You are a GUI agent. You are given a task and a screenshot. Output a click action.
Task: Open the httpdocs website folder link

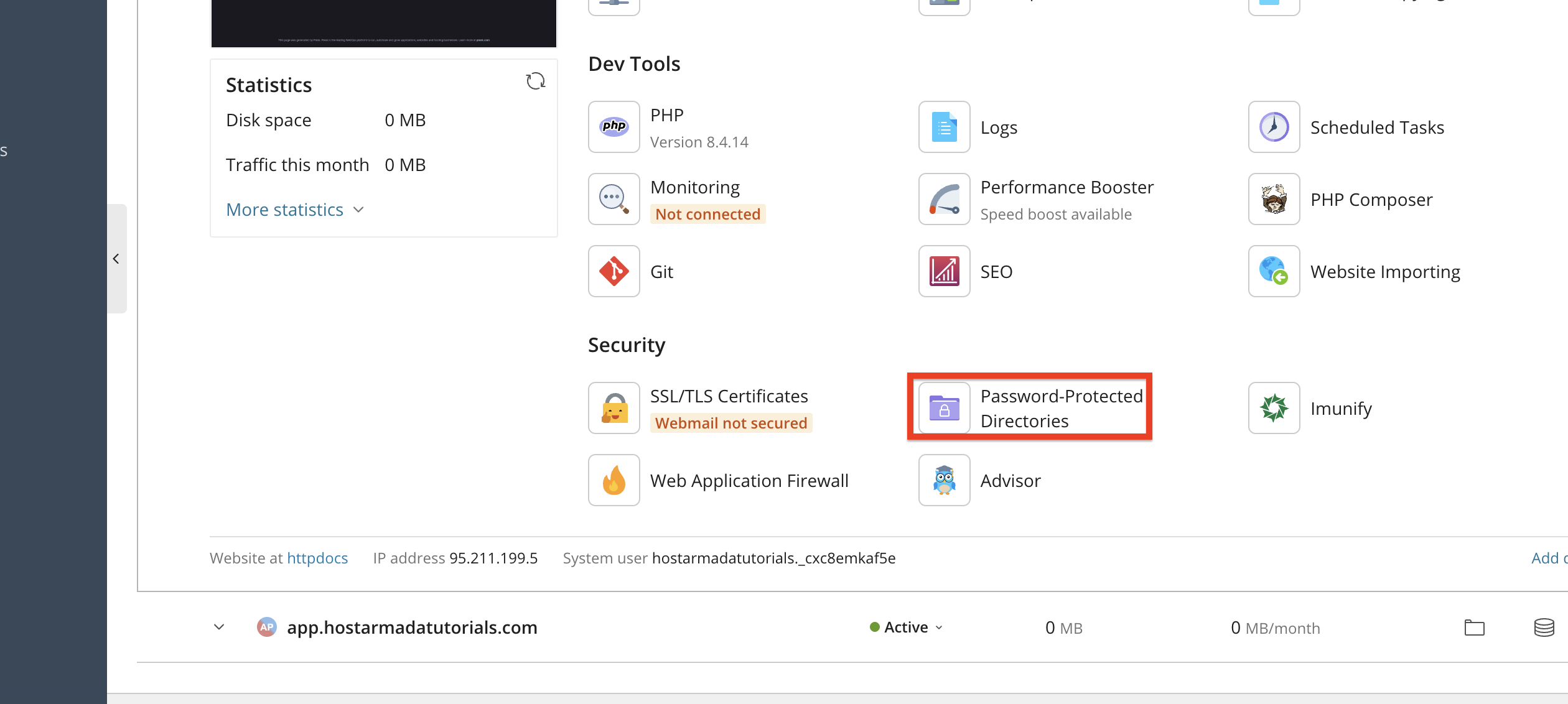pos(317,558)
